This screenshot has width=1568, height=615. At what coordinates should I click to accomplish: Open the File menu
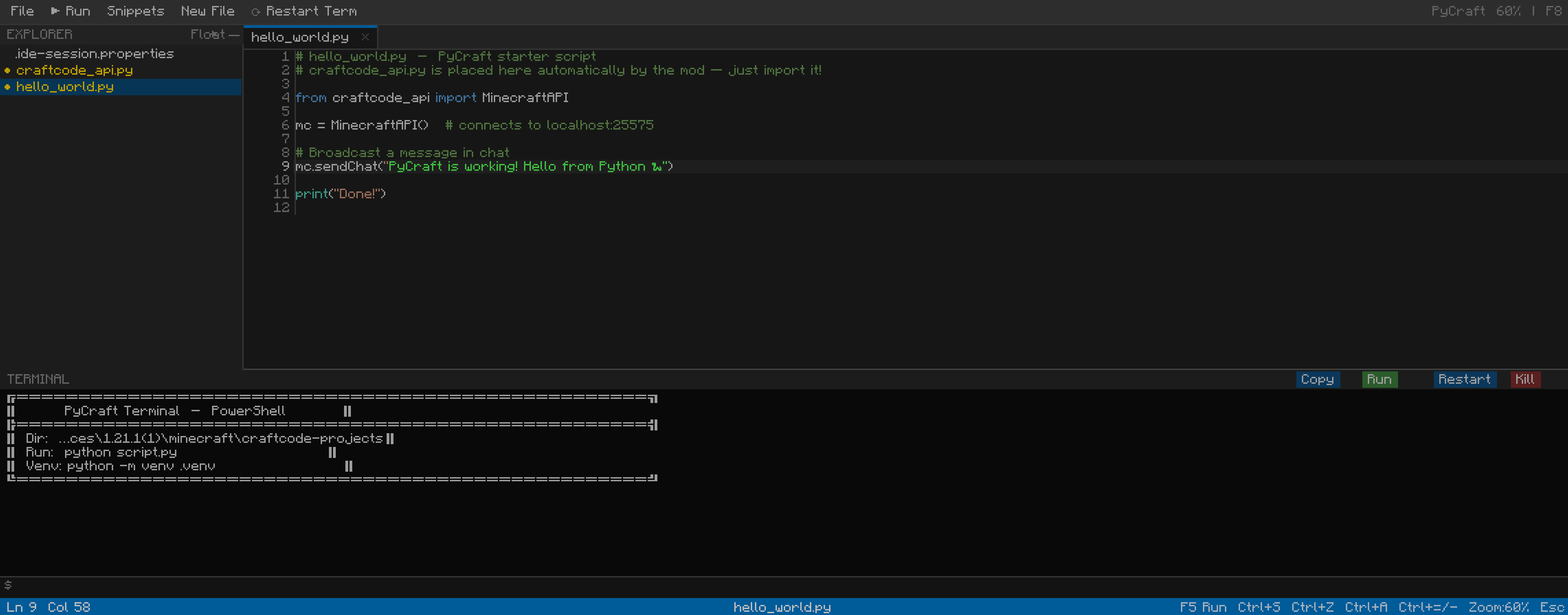(22, 11)
